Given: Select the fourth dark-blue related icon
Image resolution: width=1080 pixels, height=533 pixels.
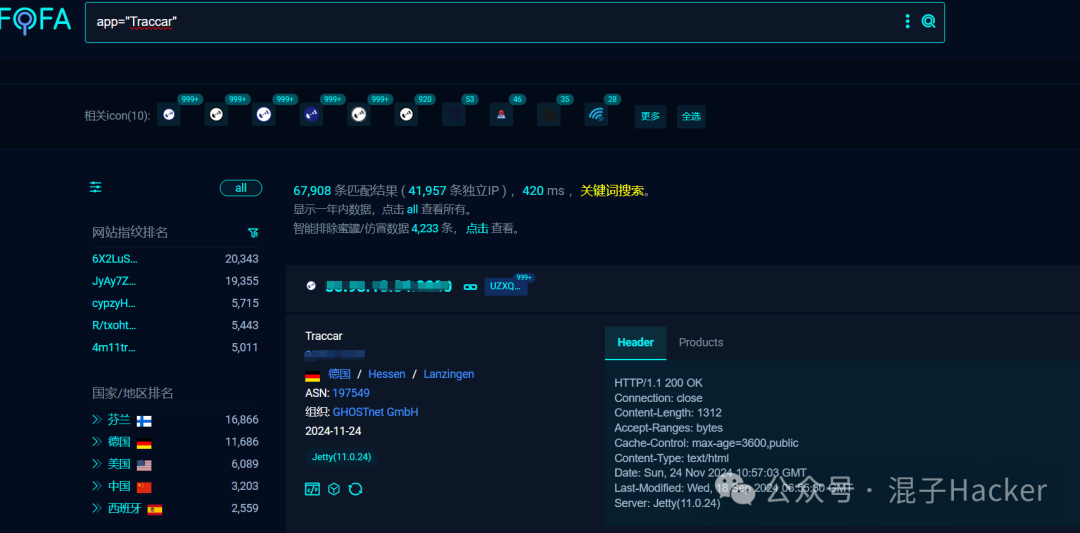Looking at the screenshot, I should 311,115.
